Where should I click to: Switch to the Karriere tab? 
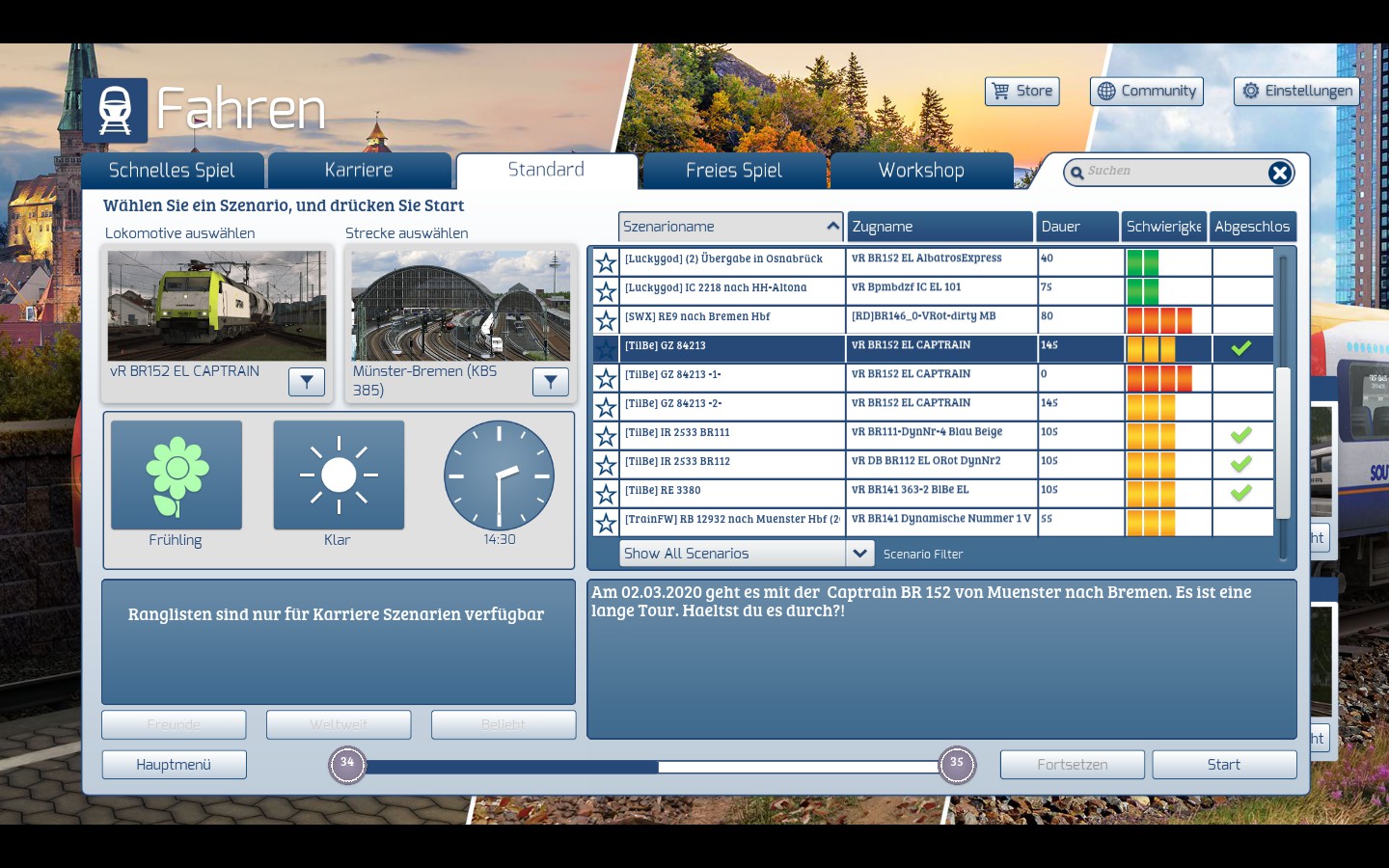pyautogui.click(x=359, y=171)
